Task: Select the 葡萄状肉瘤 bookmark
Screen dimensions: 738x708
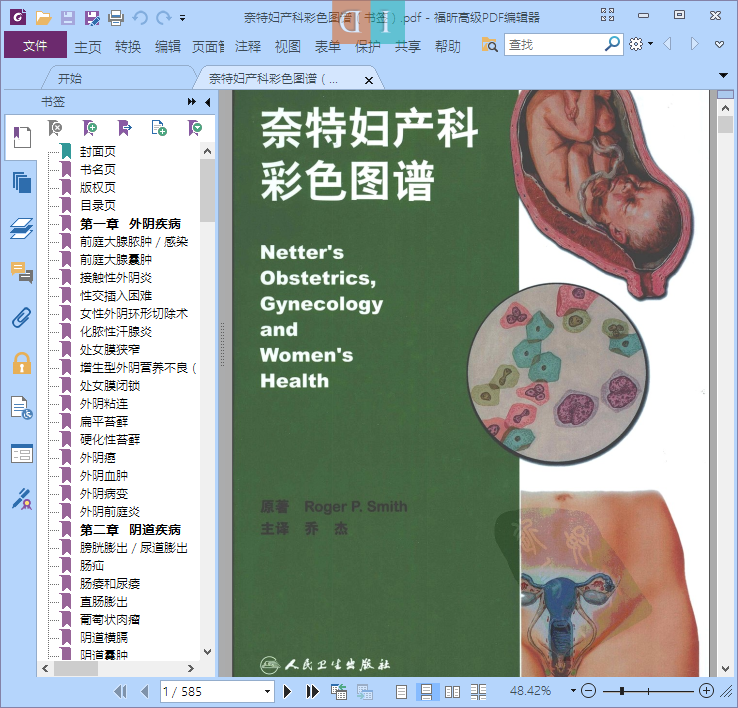Action: (x=110, y=620)
